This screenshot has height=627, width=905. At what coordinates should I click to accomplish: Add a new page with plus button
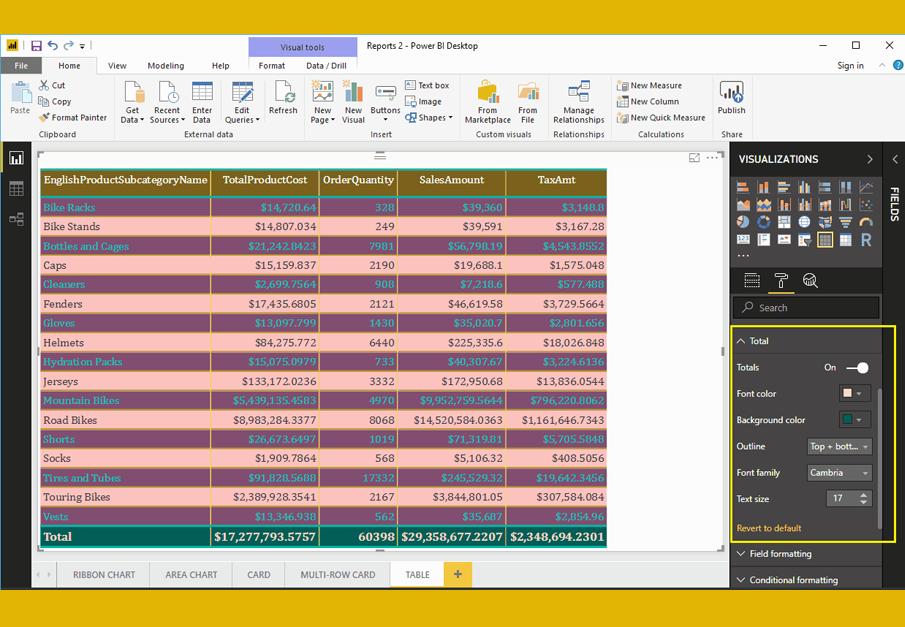click(x=458, y=574)
